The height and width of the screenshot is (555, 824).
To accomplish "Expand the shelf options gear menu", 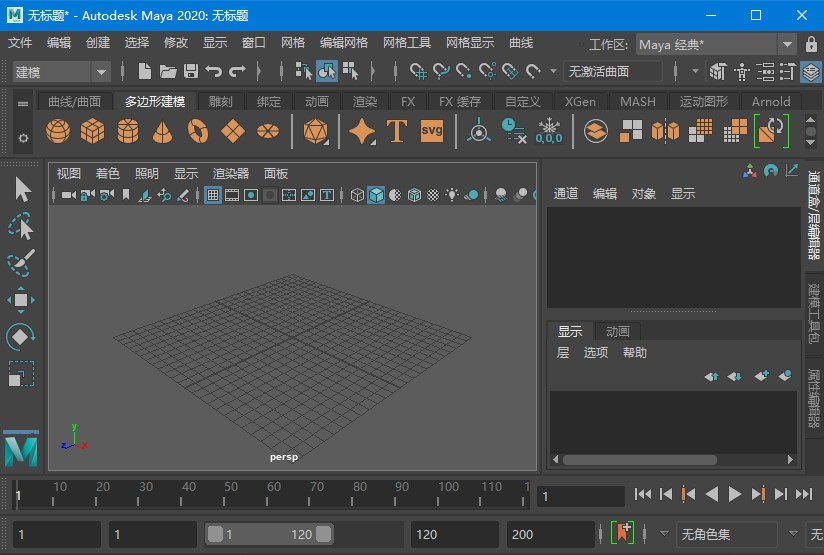I will click(23, 138).
